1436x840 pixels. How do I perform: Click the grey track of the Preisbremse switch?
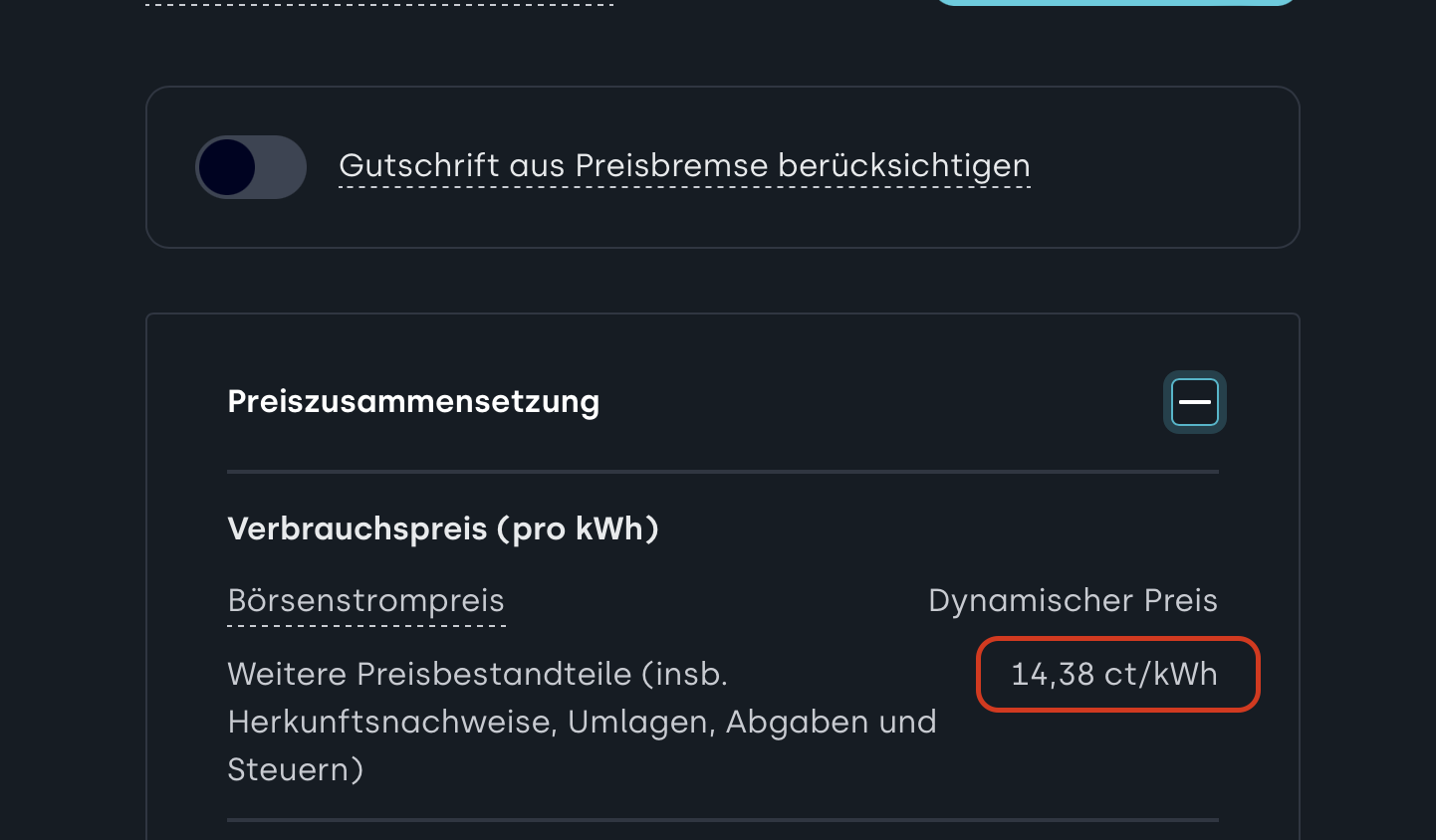pos(282,167)
